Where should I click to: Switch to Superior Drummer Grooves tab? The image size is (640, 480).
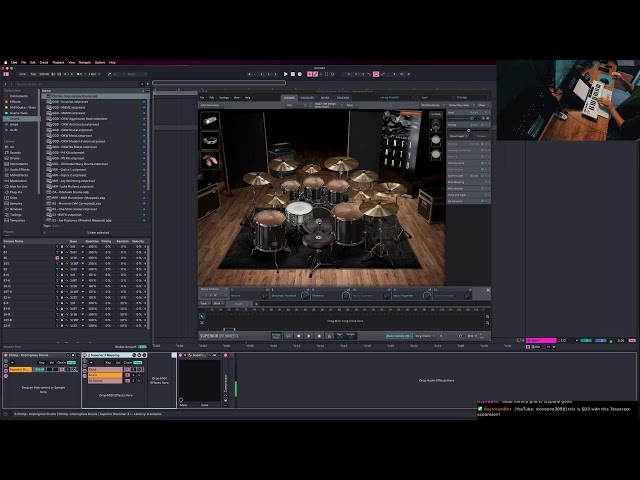(x=307, y=98)
